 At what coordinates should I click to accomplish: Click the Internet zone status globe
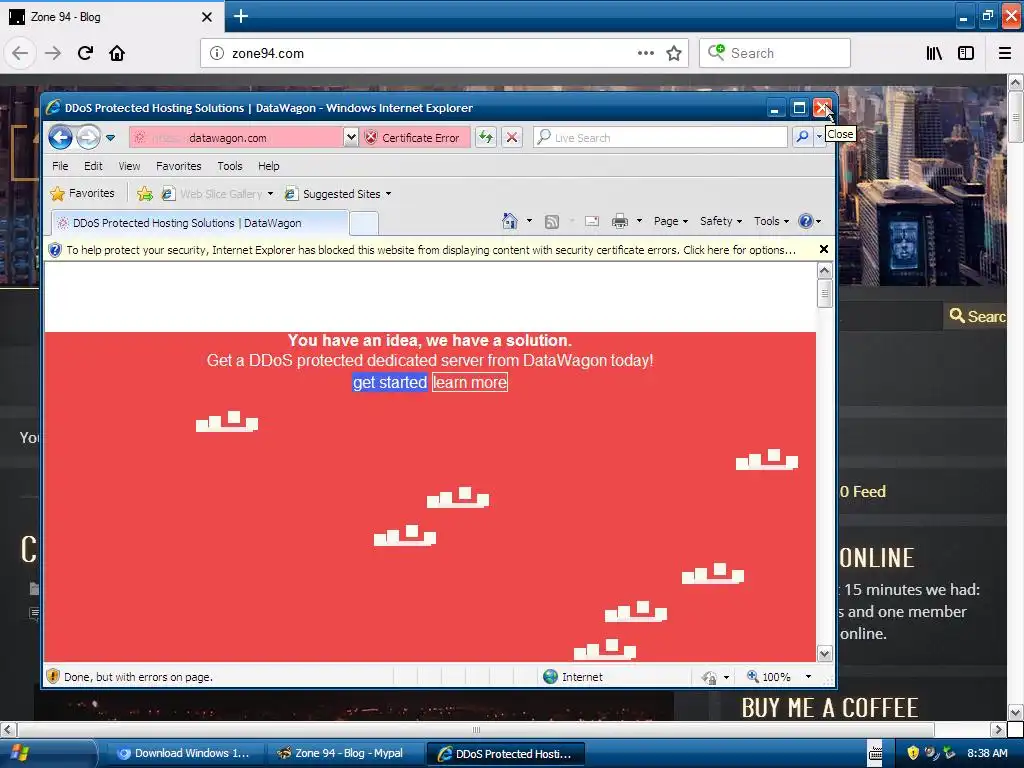click(551, 677)
